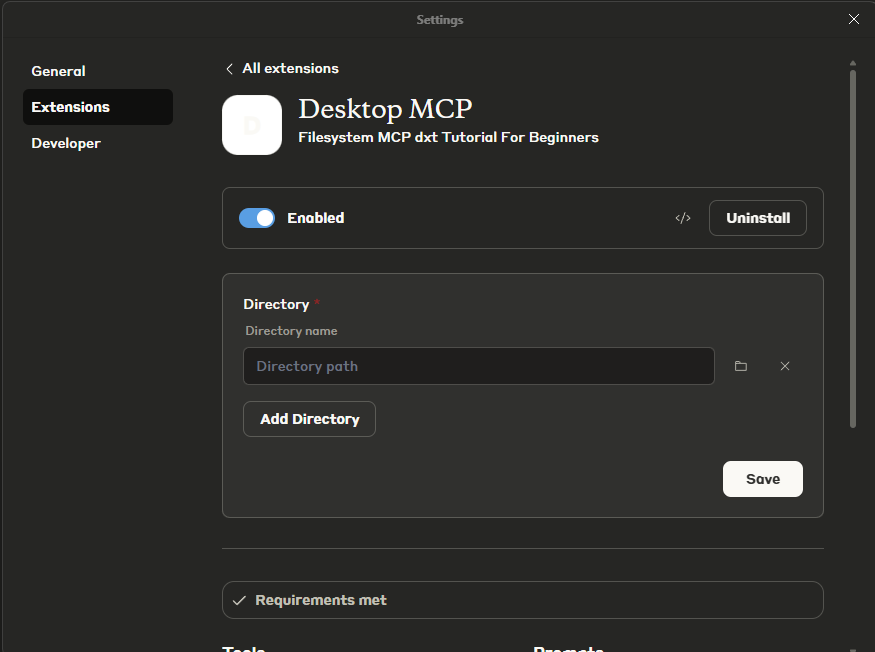Go back via All extensions link

click(x=290, y=69)
